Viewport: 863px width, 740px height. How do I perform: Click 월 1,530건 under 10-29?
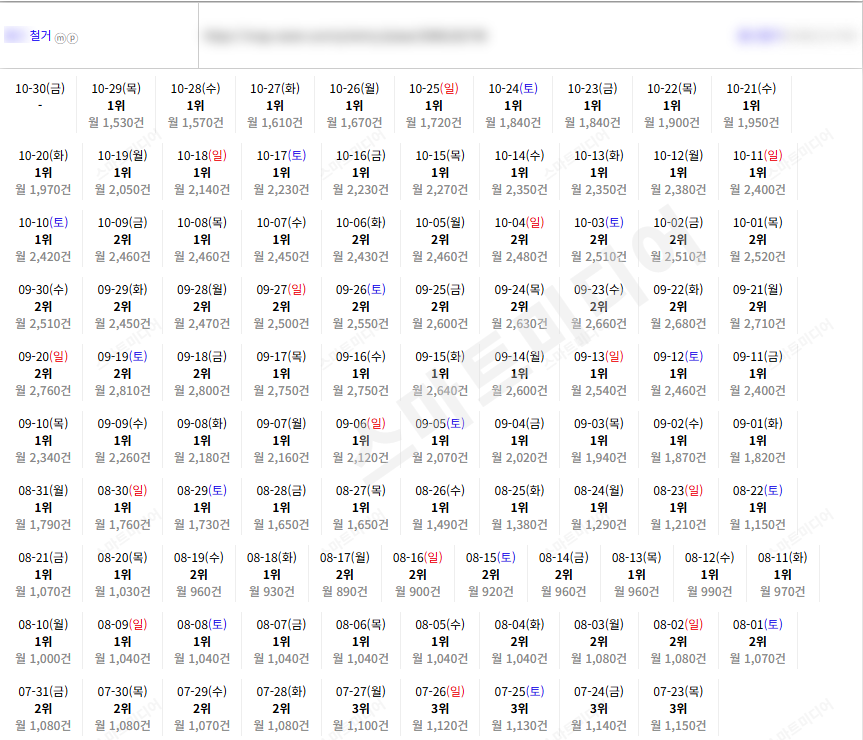116,123
